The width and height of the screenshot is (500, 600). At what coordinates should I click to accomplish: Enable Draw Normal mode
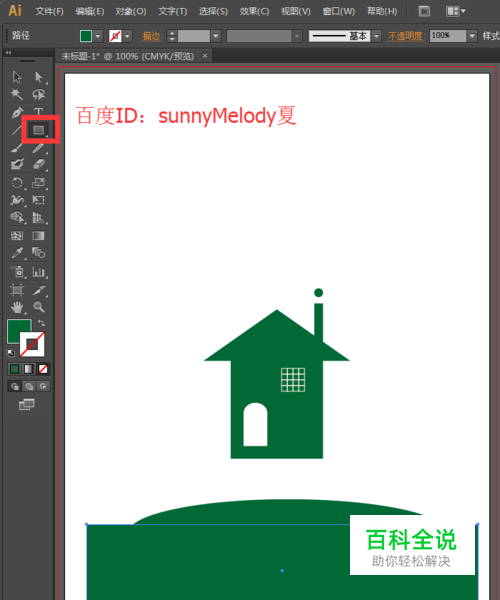(x=15, y=386)
